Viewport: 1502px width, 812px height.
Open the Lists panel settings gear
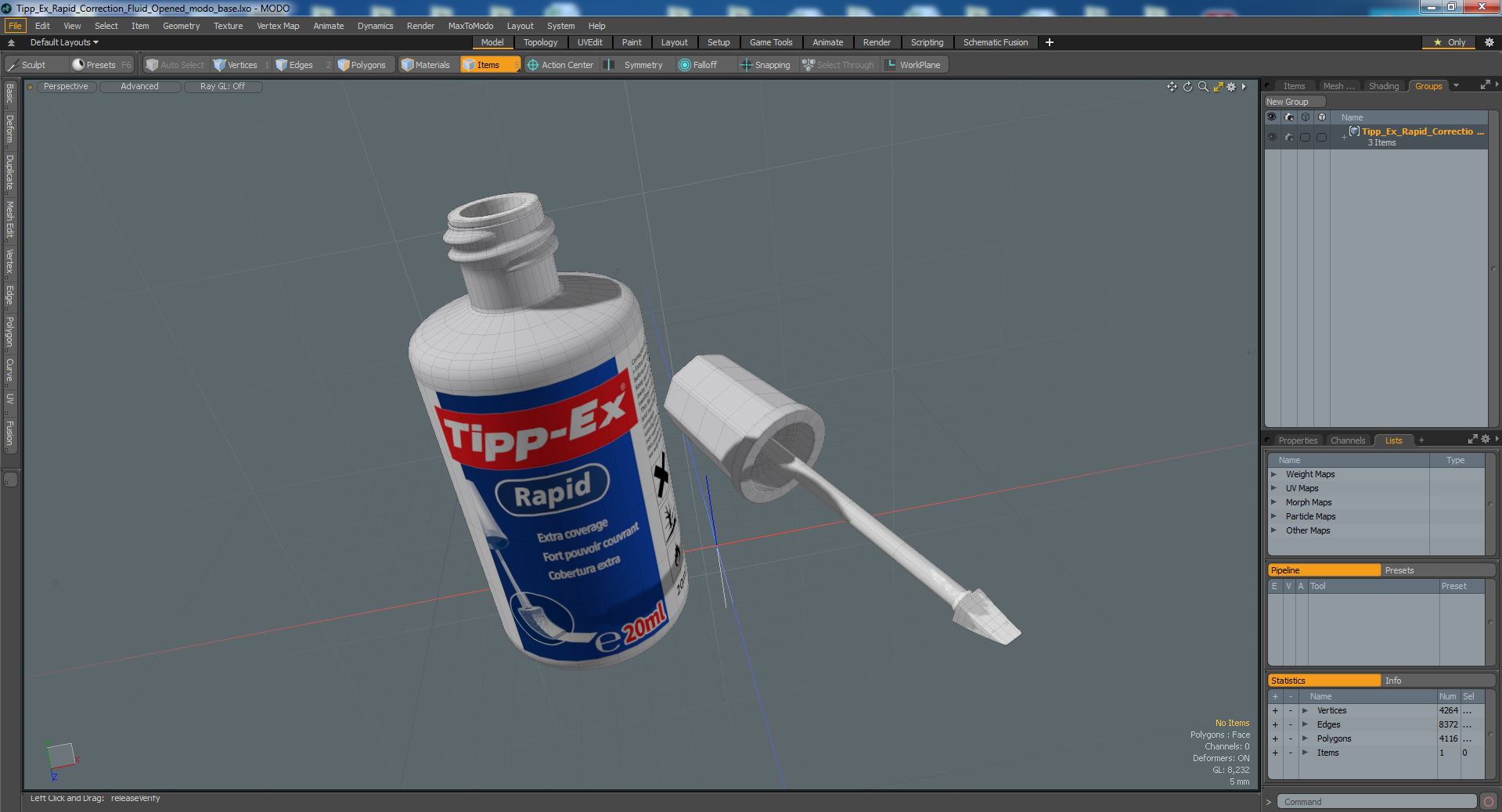coord(1485,440)
